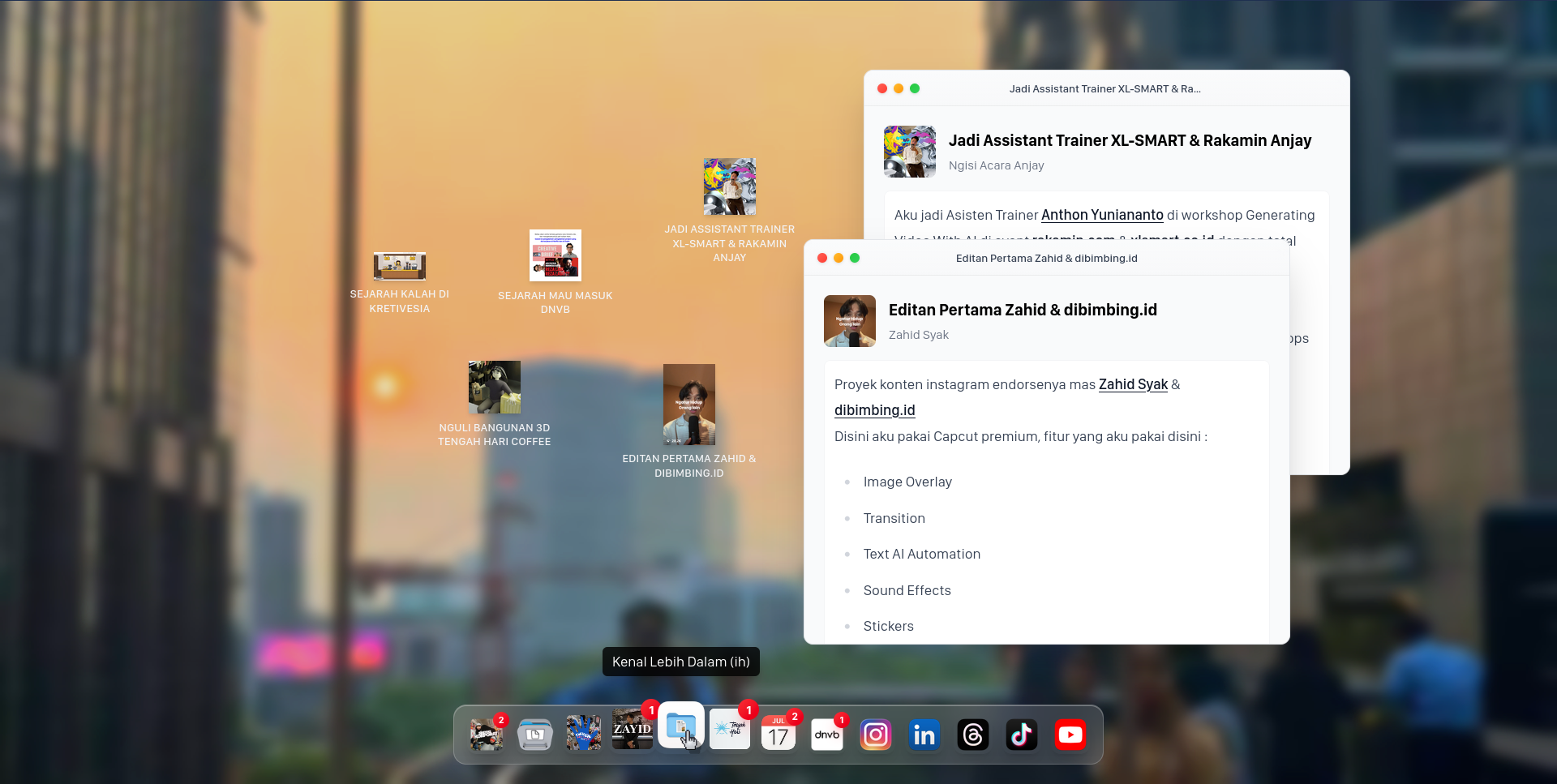Open the YouTube dock icon

pos(1070,735)
